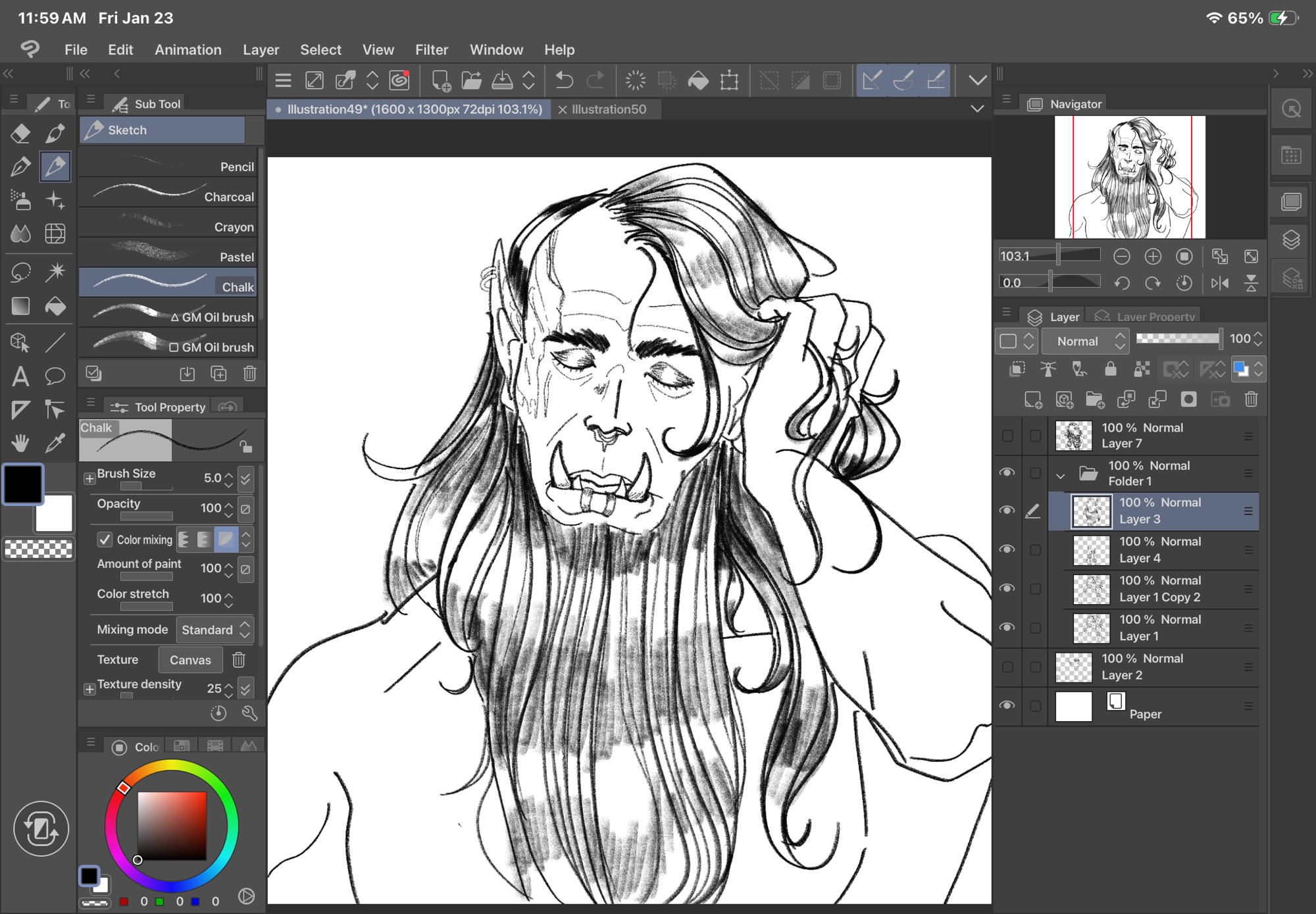Click the Eyedropper tool
The image size is (1316, 914).
click(55, 444)
